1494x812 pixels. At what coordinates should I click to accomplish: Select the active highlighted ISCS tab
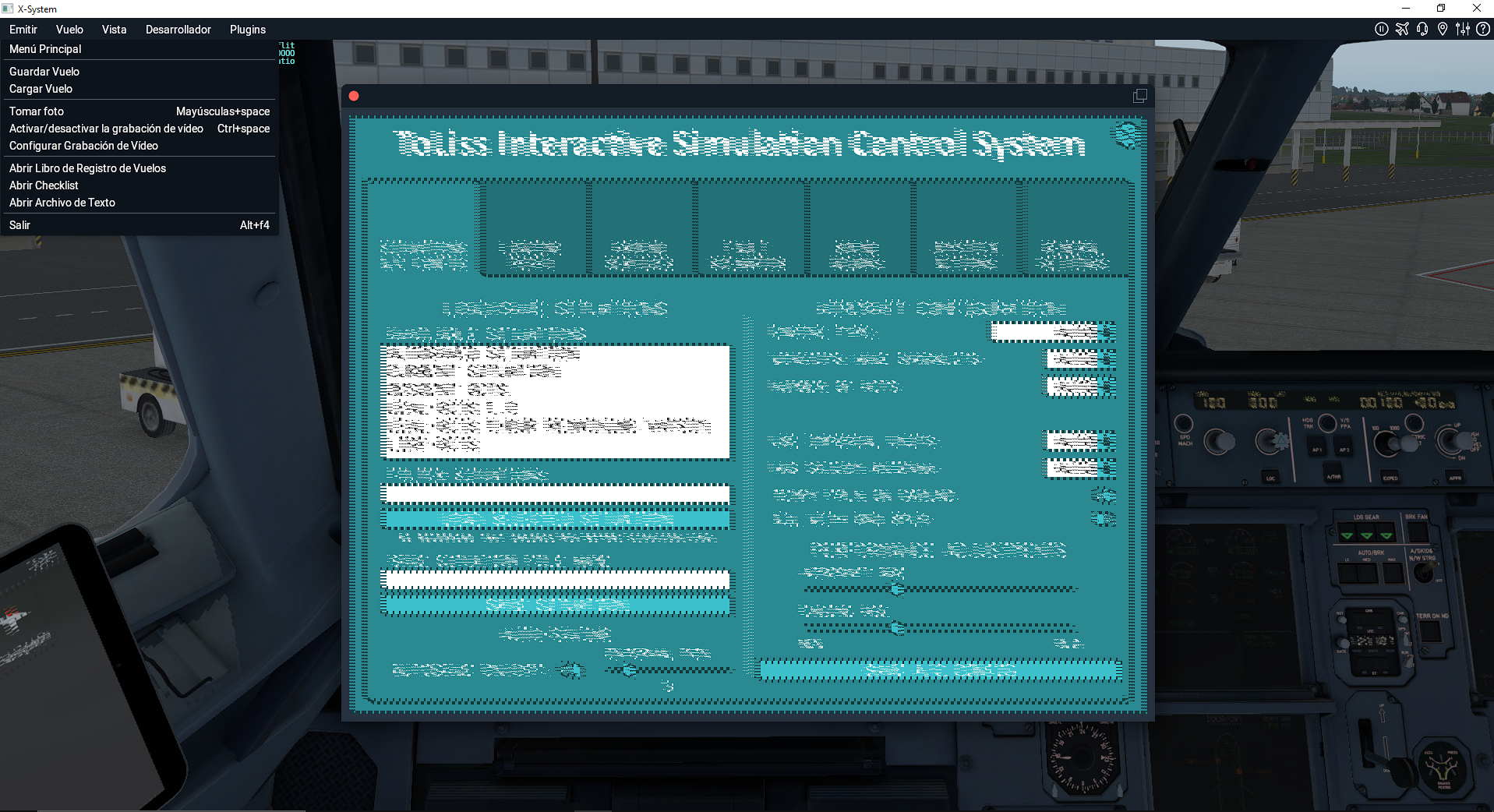pyautogui.click(x=423, y=228)
